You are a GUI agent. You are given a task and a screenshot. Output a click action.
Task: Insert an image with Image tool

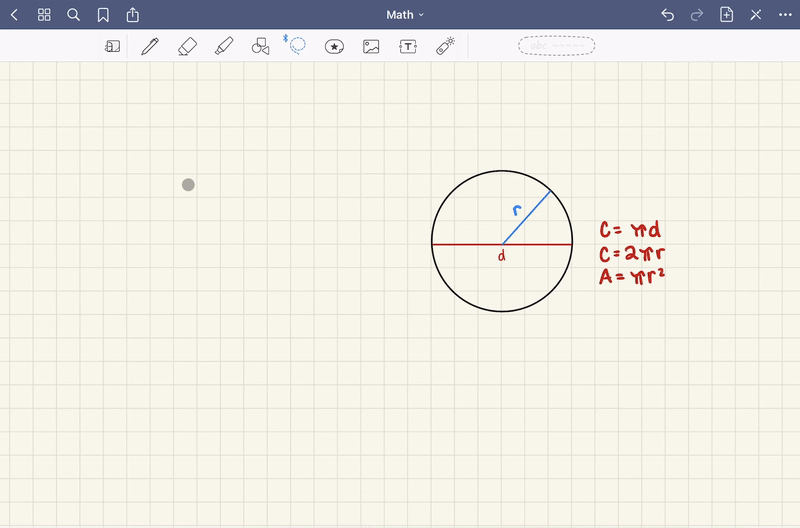(x=371, y=46)
